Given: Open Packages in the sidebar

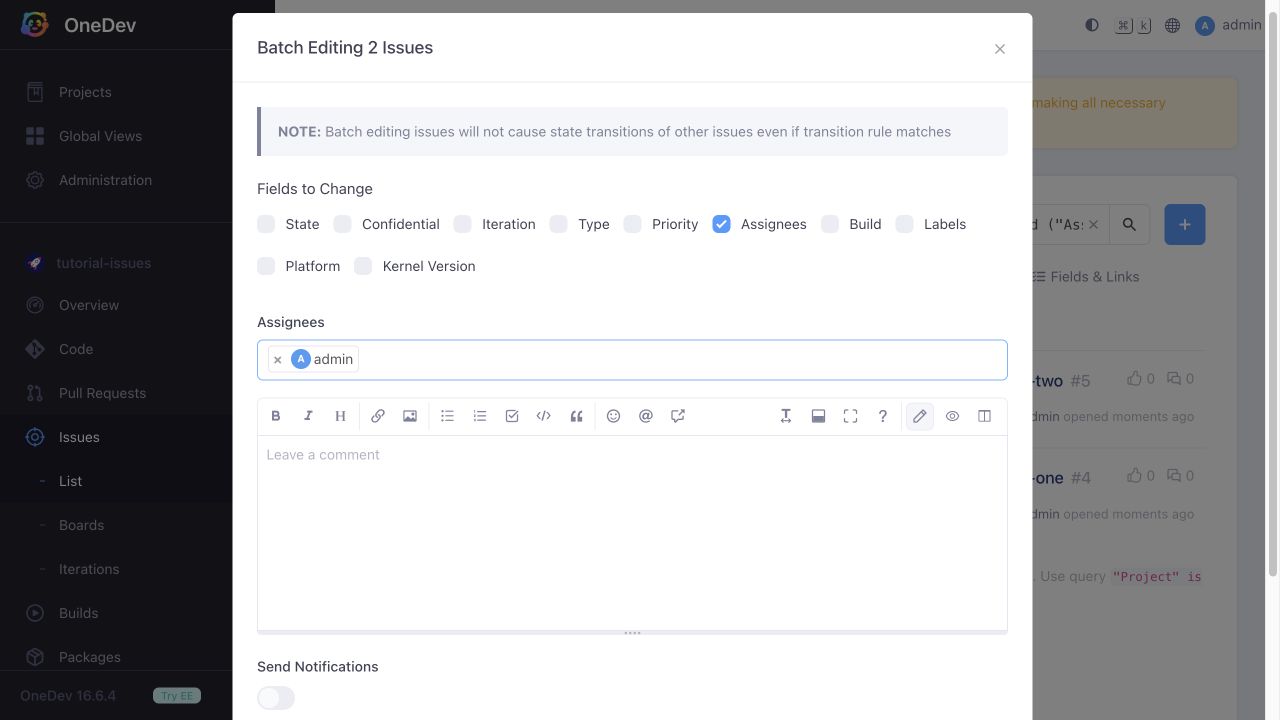Looking at the screenshot, I should pyautogui.click(x=89, y=657).
